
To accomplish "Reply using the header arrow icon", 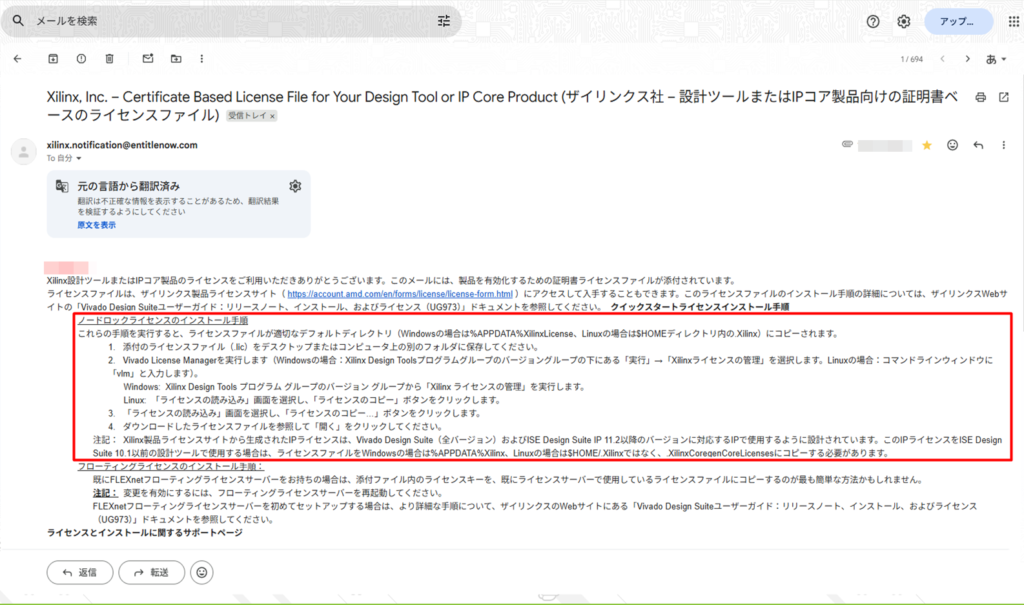I will [x=978, y=145].
